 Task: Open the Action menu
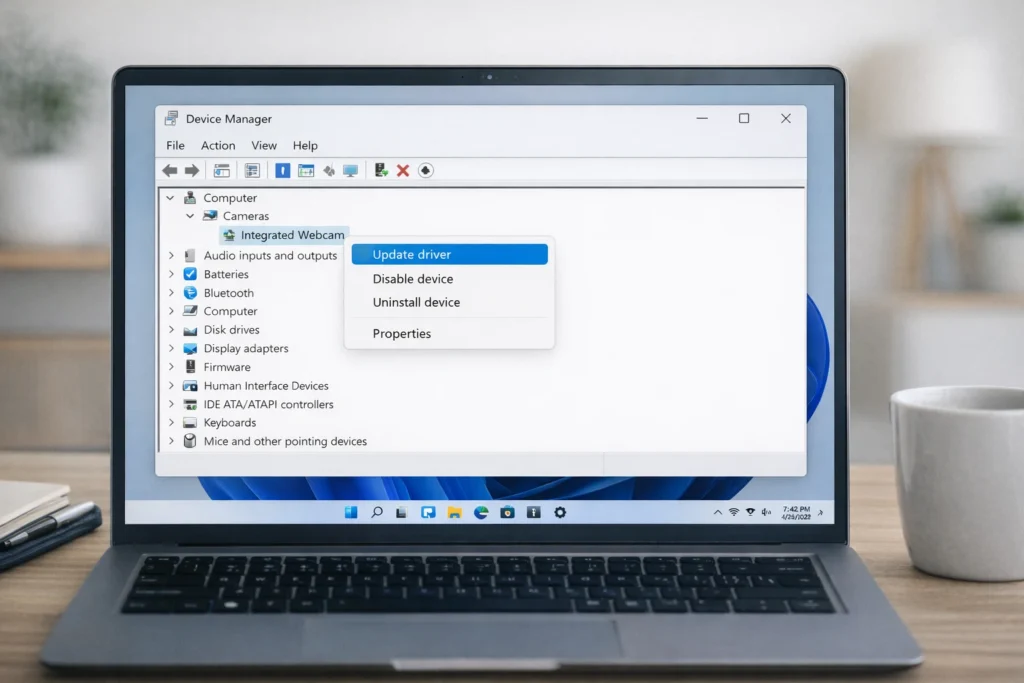tap(218, 145)
